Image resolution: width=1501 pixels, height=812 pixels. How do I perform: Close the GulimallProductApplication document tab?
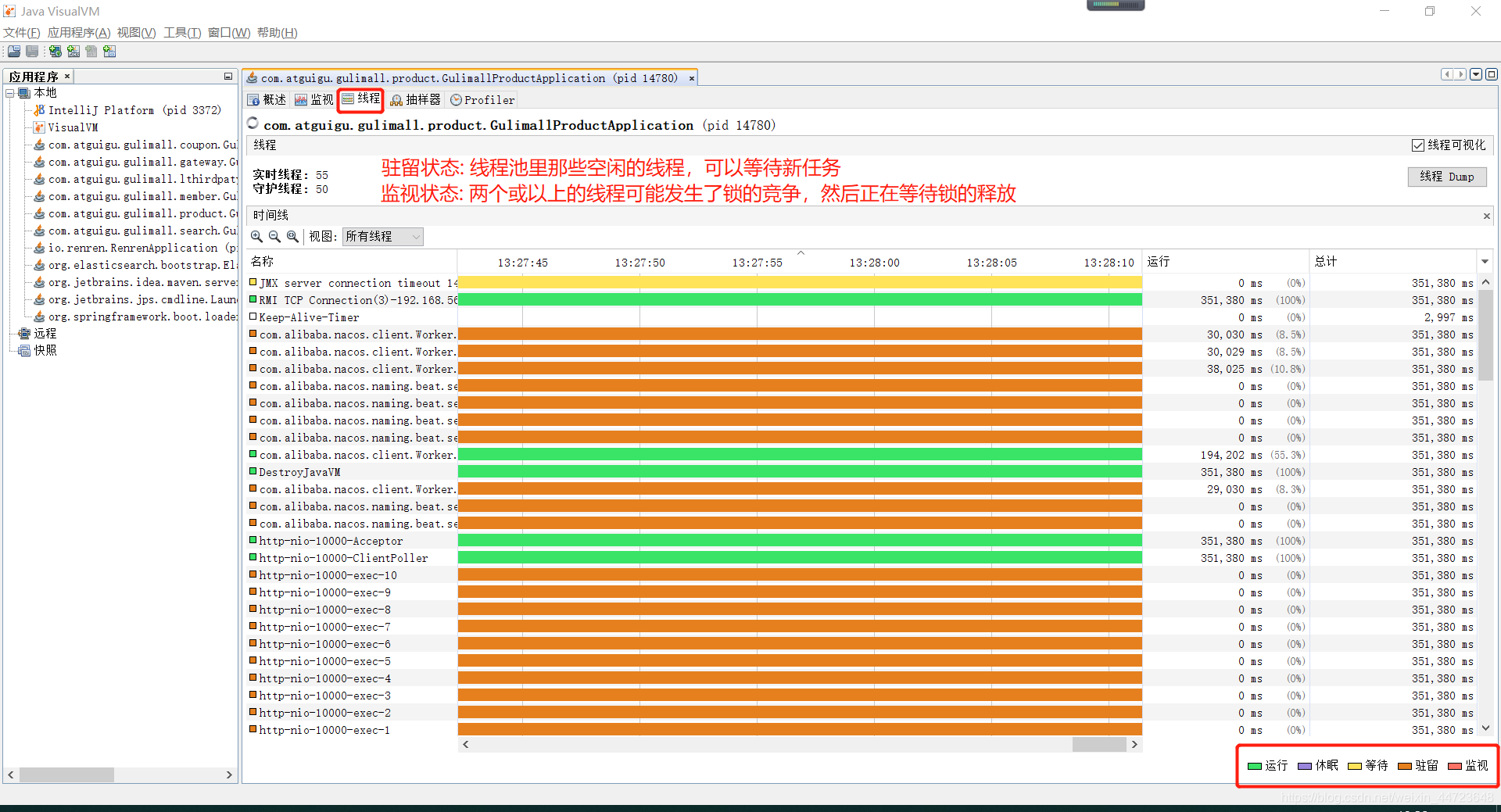(692, 78)
